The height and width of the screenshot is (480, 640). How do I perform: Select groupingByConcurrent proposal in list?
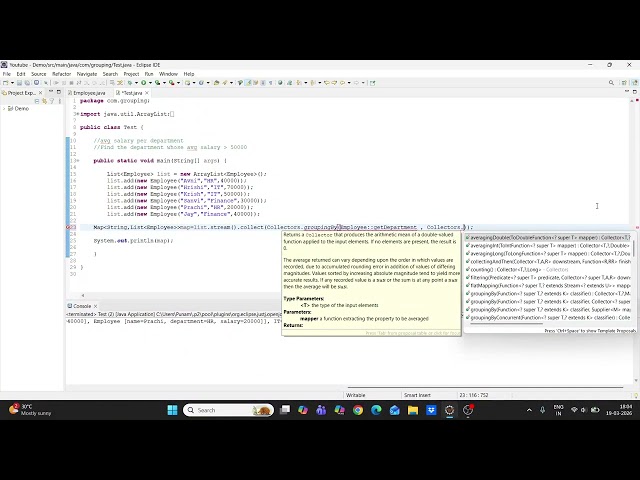point(548,318)
